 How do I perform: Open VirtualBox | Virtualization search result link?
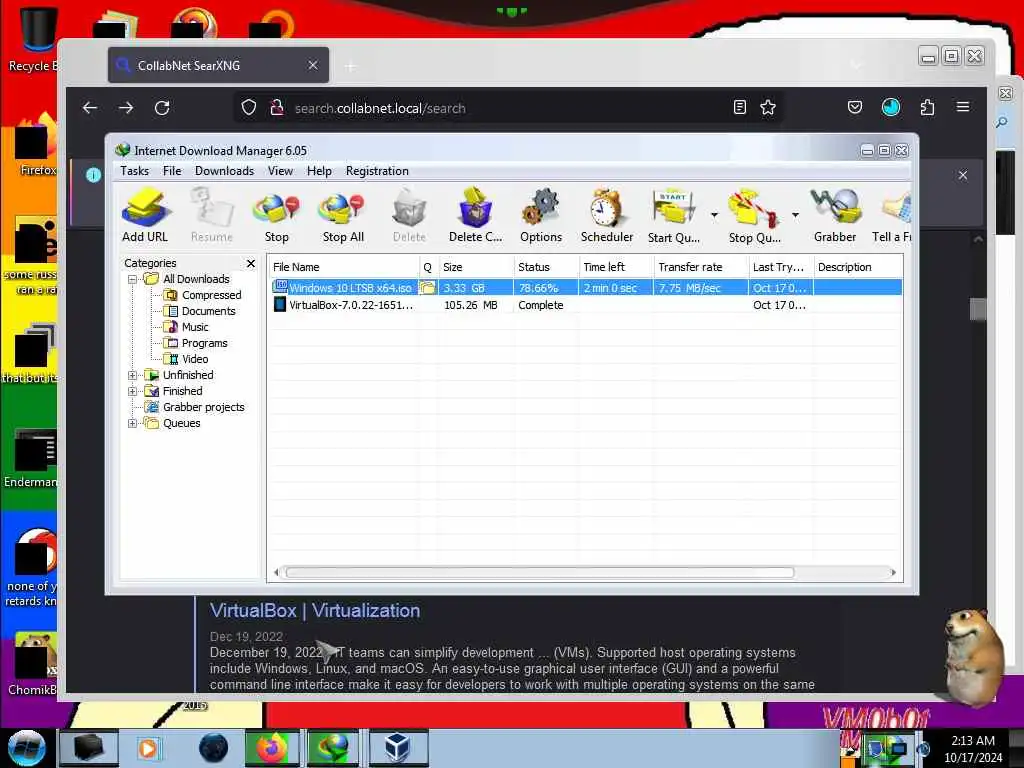[315, 611]
